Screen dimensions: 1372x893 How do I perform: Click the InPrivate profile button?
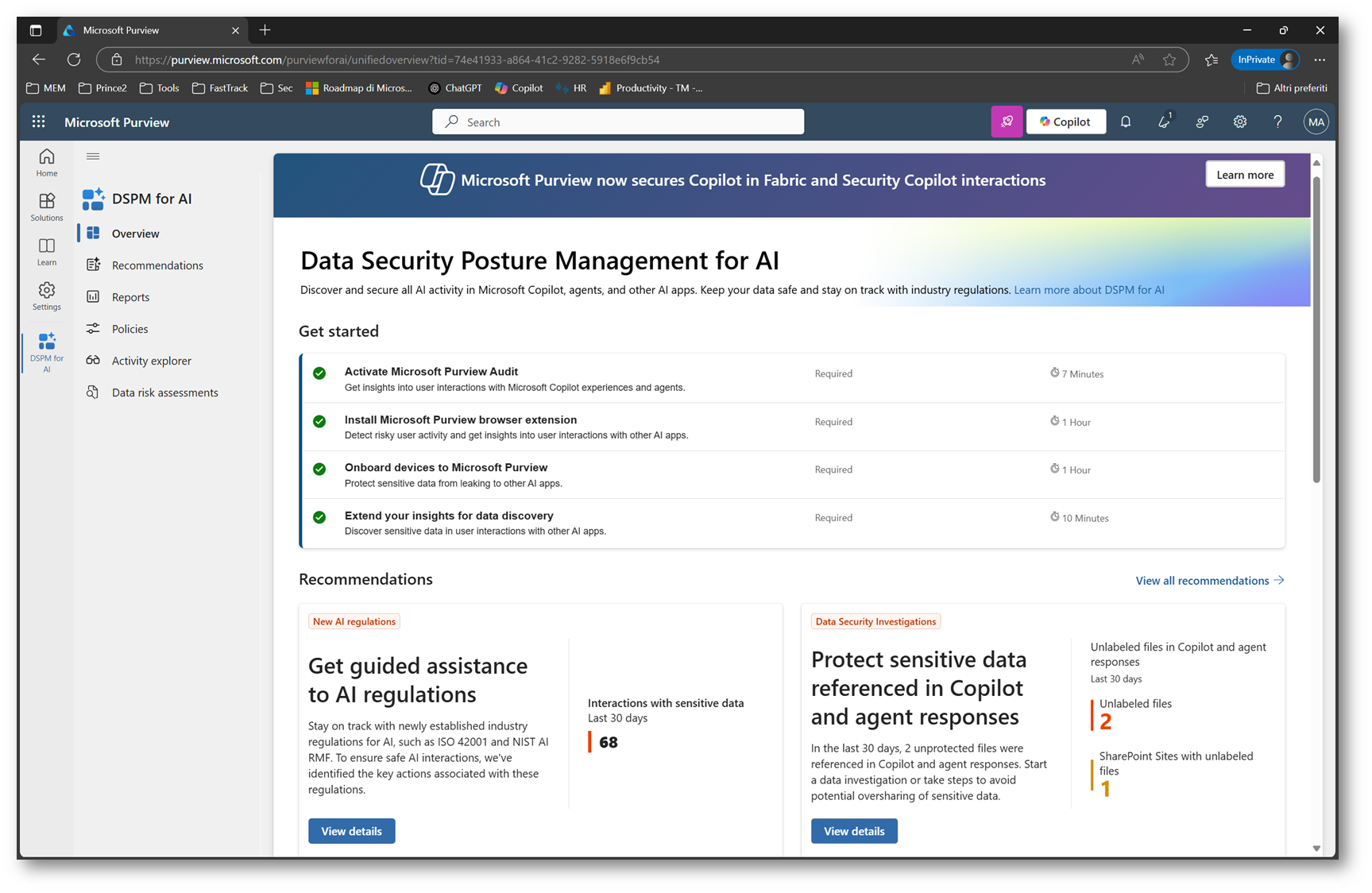click(1266, 60)
